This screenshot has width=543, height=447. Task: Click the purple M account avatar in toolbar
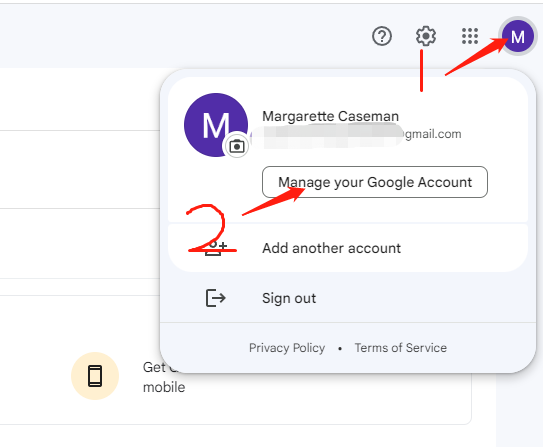click(518, 36)
